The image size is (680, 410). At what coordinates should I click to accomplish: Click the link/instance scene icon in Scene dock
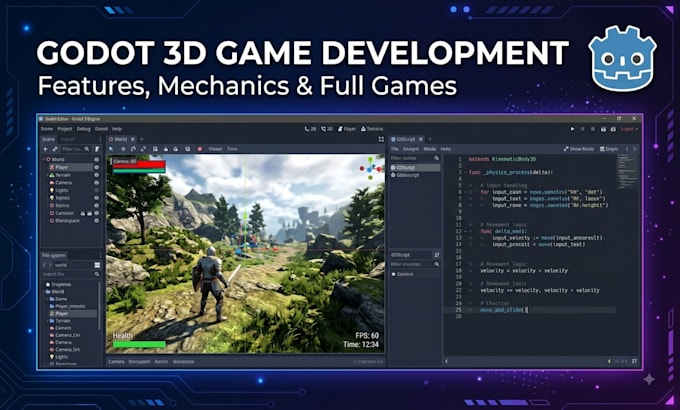click(55, 149)
